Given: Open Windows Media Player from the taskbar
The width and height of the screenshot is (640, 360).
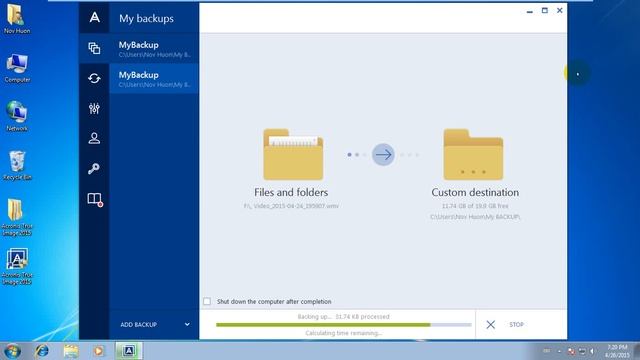Looking at the screenshot, I should click(98, 351).
